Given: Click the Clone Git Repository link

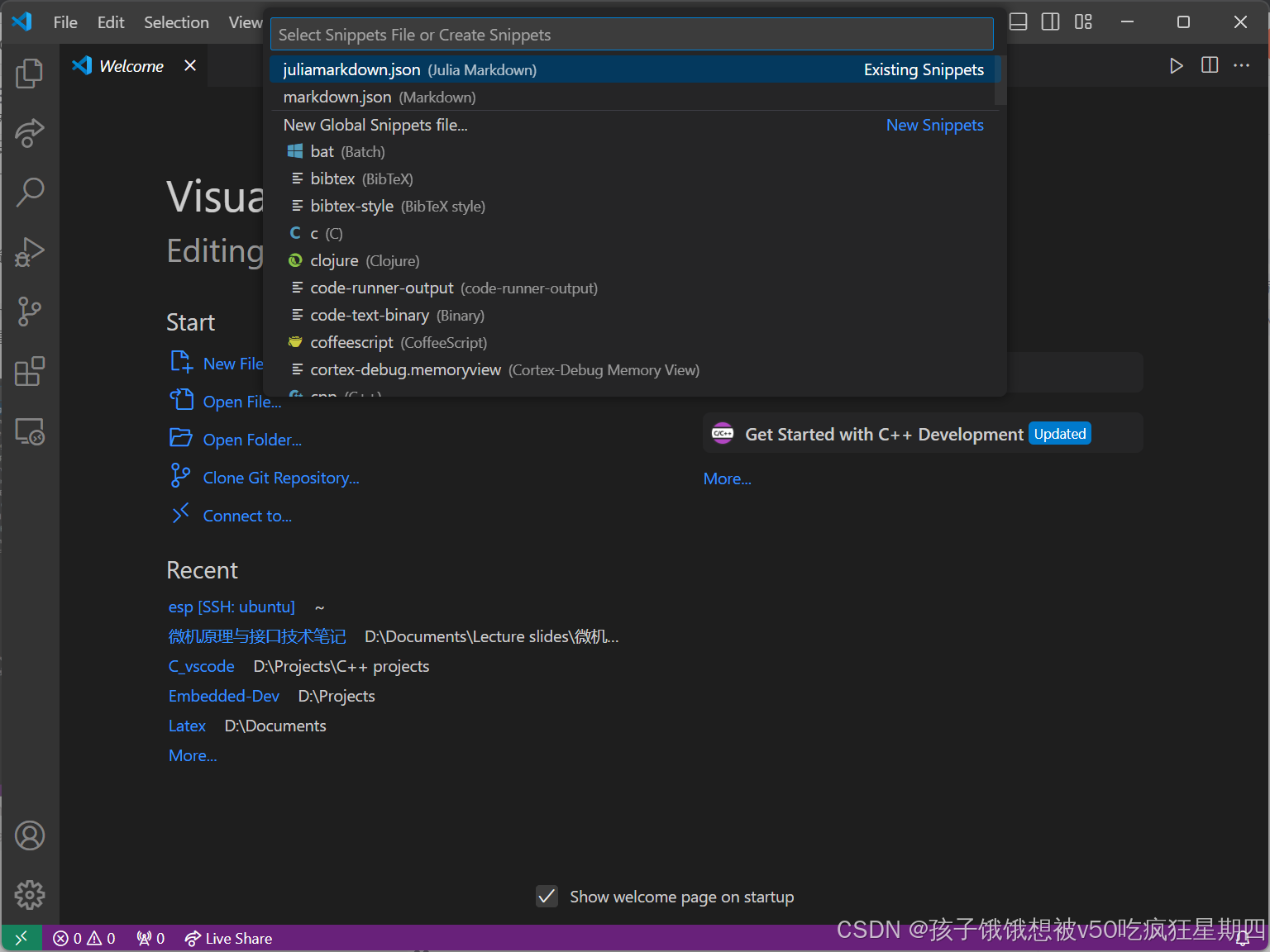Looking at the screenshot, I should point(281,478).
